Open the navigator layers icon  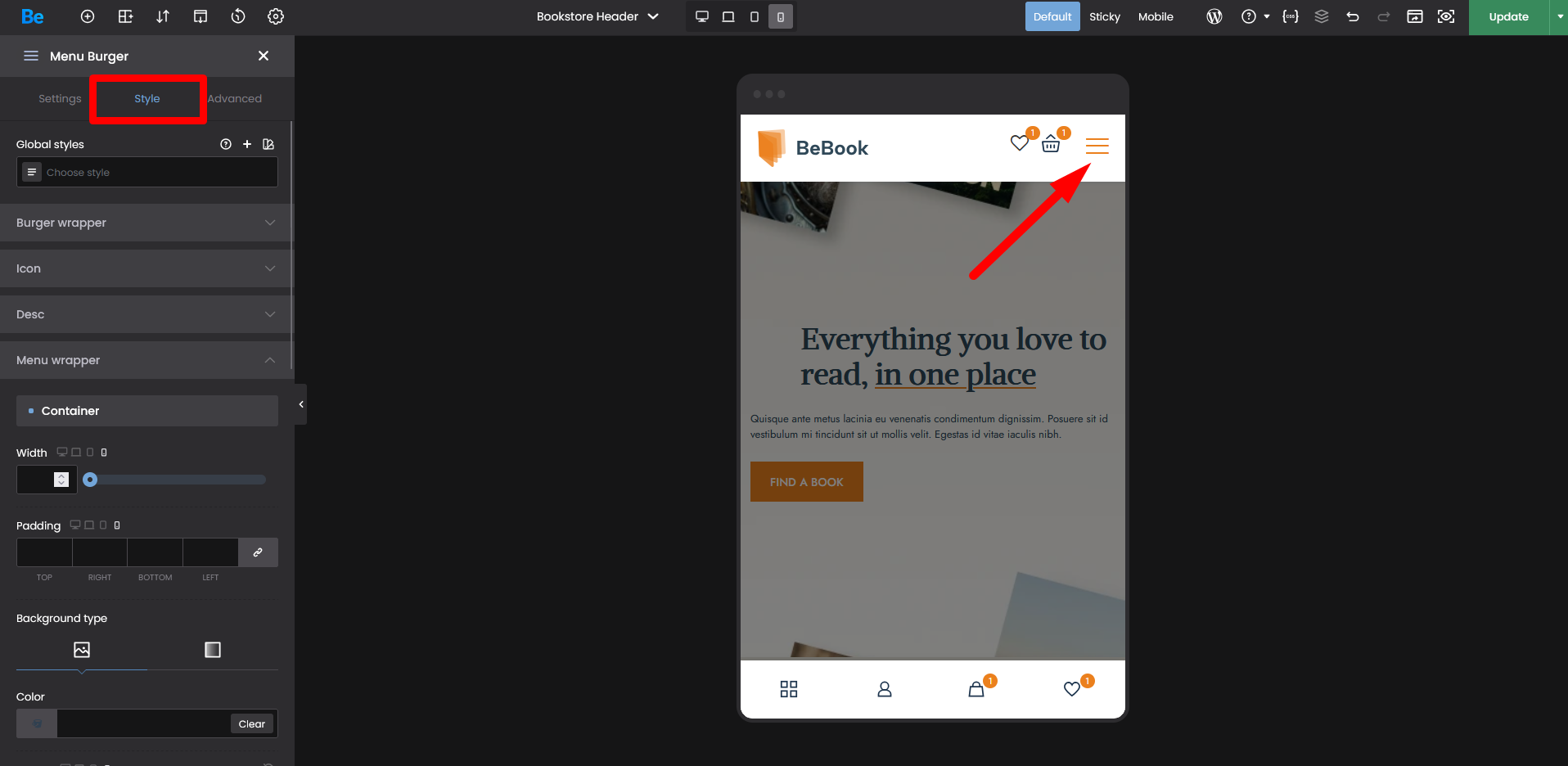pyautogui.click(x=1322, y=16)
